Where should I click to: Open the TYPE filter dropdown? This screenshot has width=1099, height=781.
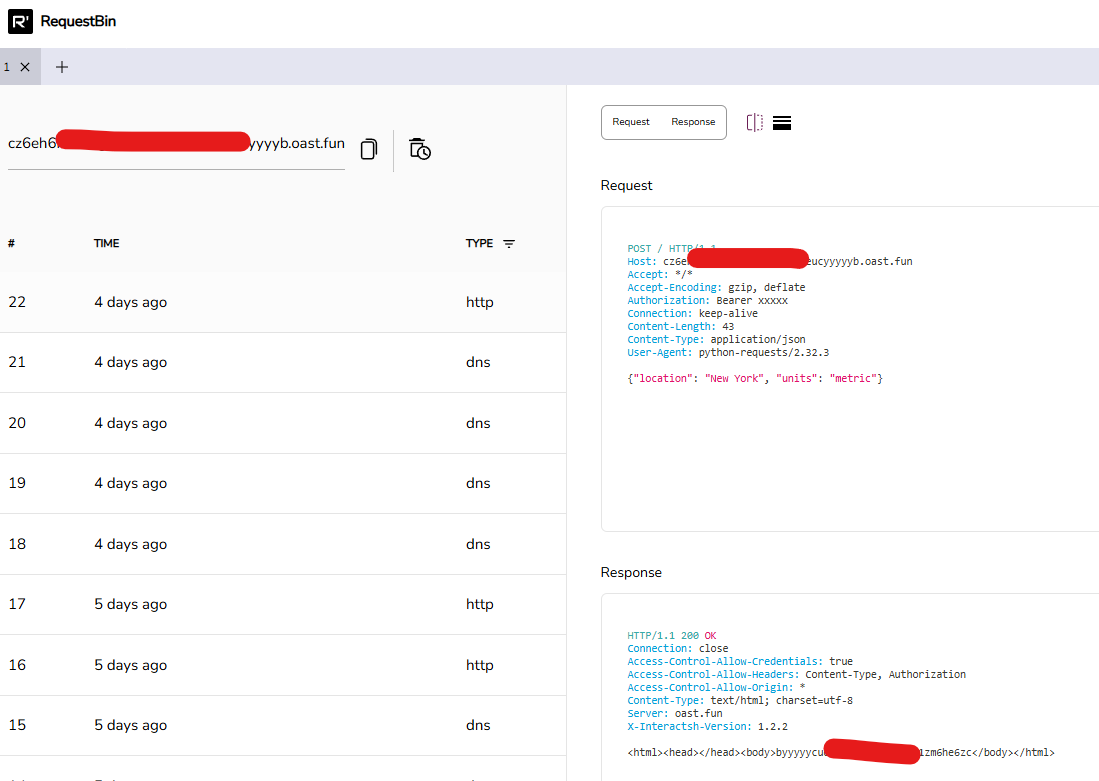point(510,243)
